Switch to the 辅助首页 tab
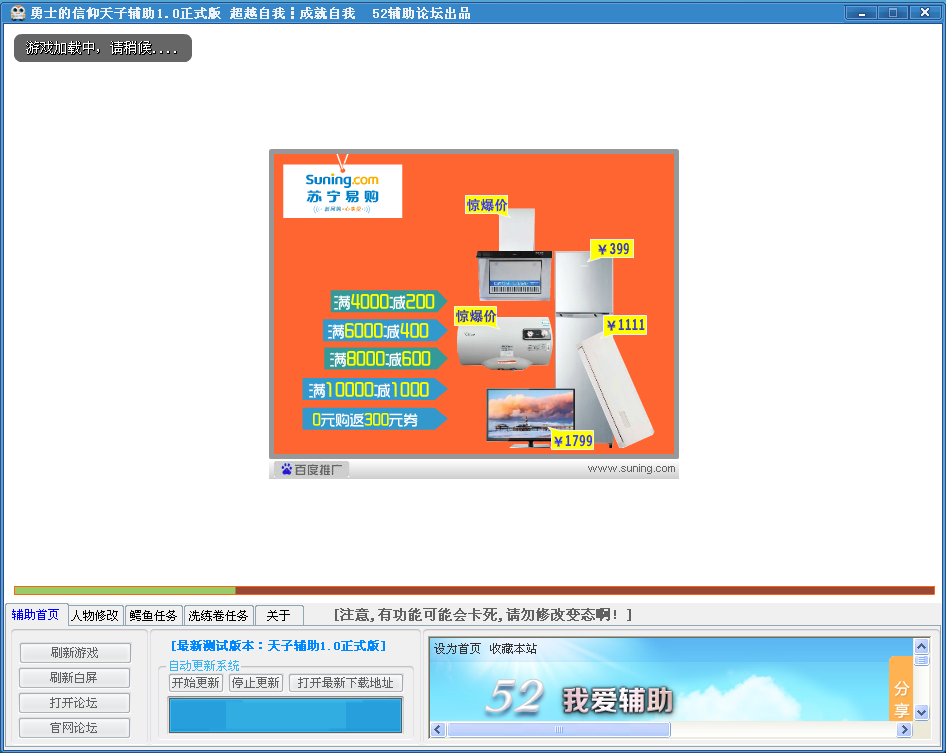The height and width of the screenshot is (753, 946). [x=36, y=614]
